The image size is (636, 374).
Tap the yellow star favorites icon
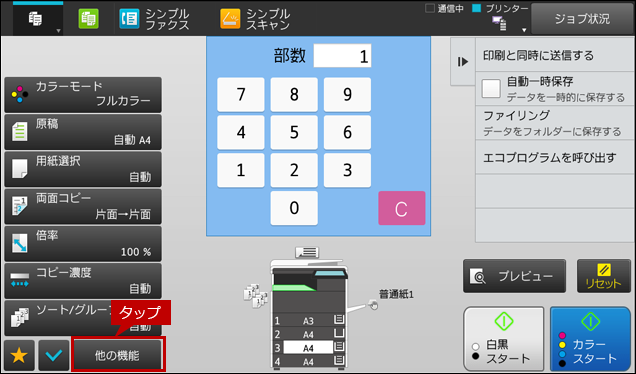19,356
